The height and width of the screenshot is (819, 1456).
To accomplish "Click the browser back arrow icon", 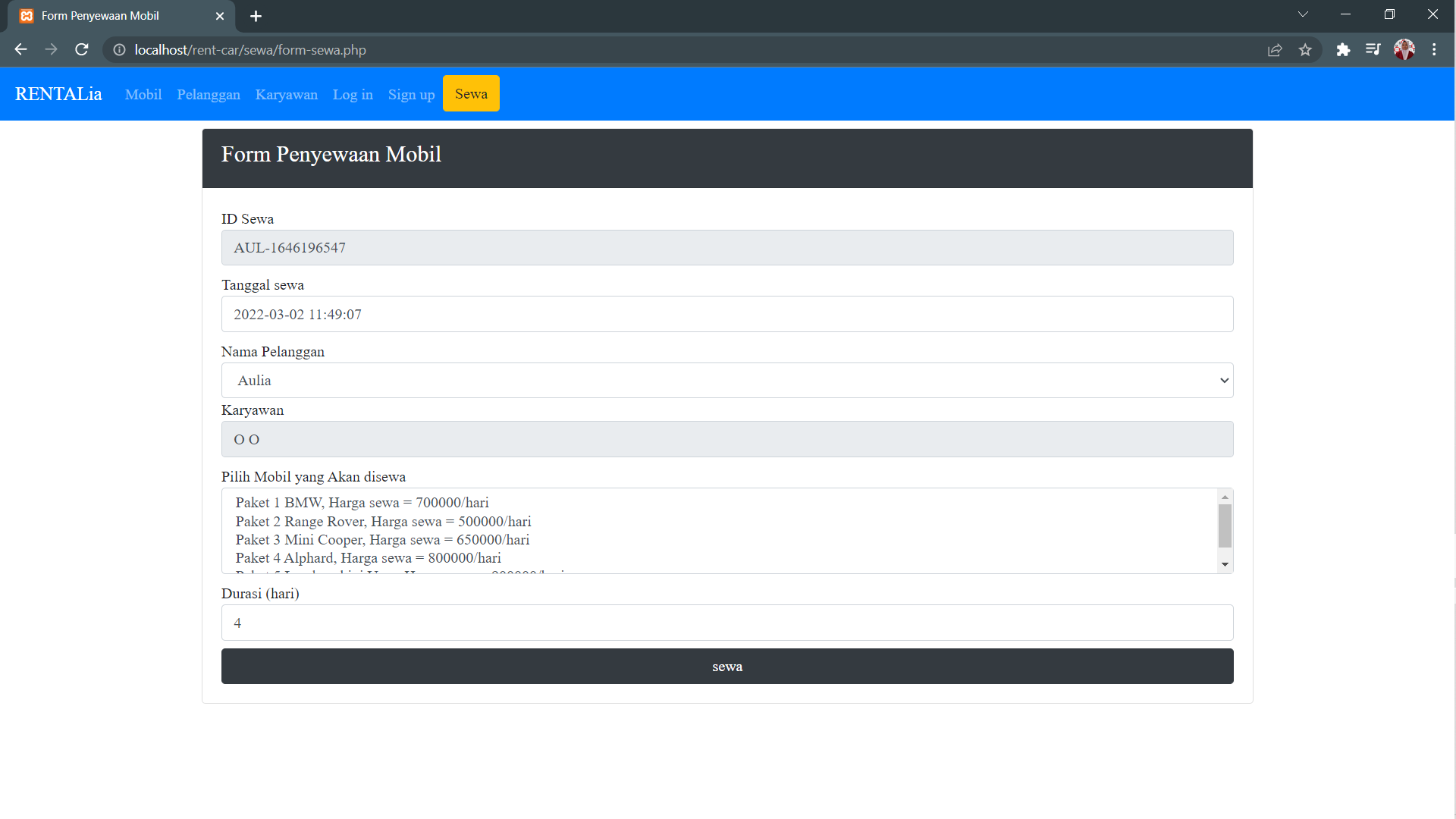I will (20, 49).
